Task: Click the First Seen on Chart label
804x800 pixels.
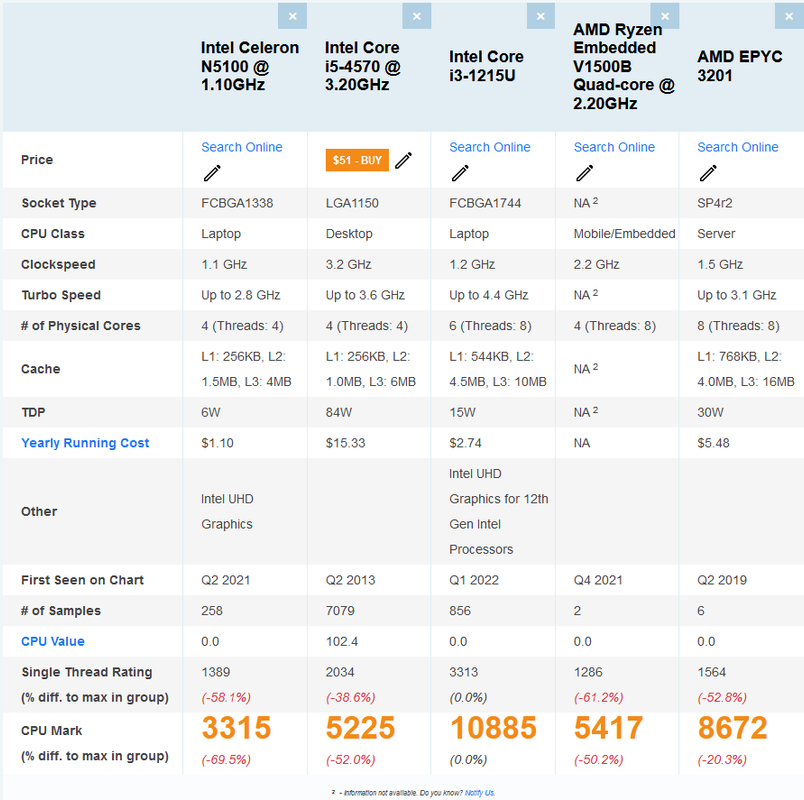Action: (x=82, y=580)
